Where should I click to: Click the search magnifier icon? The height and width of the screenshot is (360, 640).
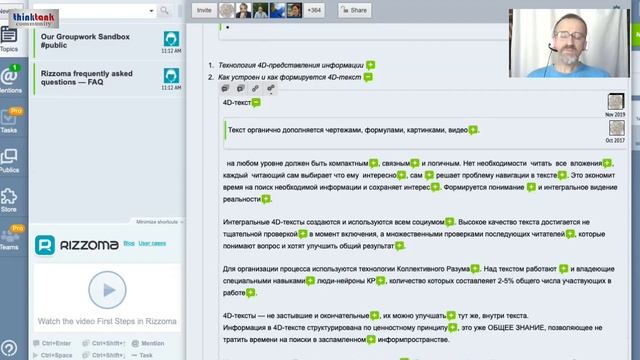(x=164, y=11)
